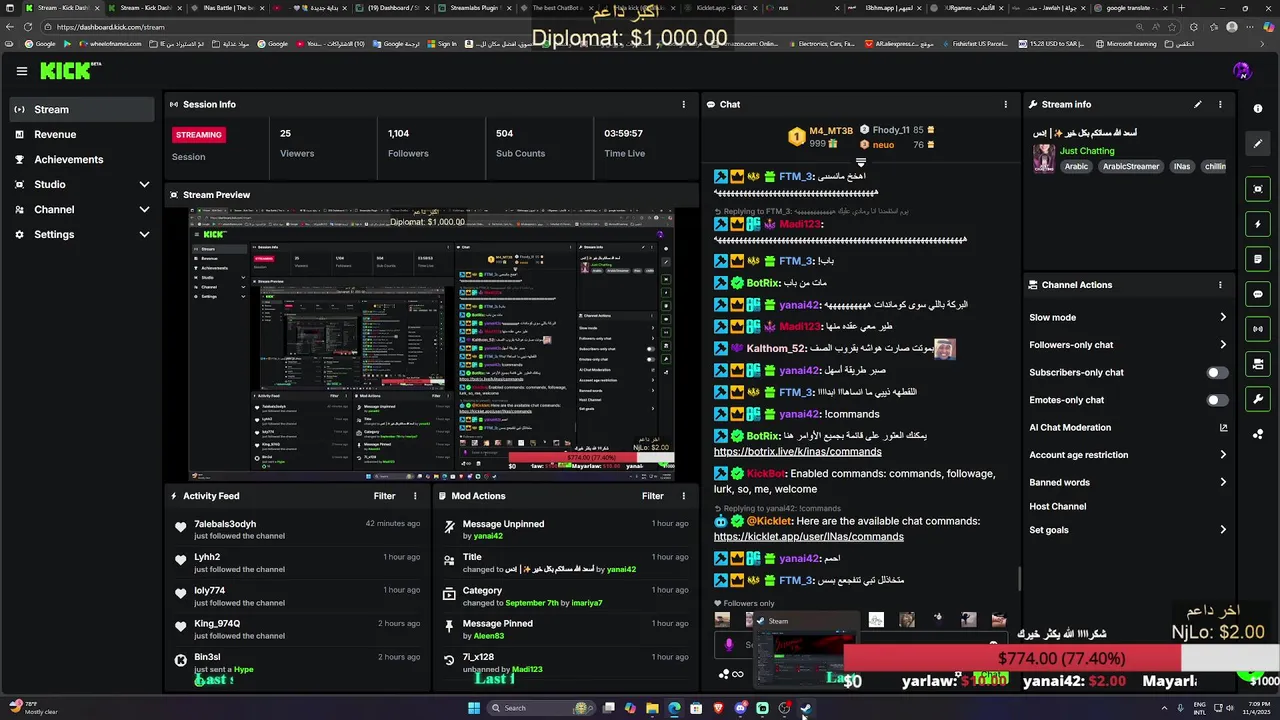Open the kicklet.app commands link

[808, 537]
